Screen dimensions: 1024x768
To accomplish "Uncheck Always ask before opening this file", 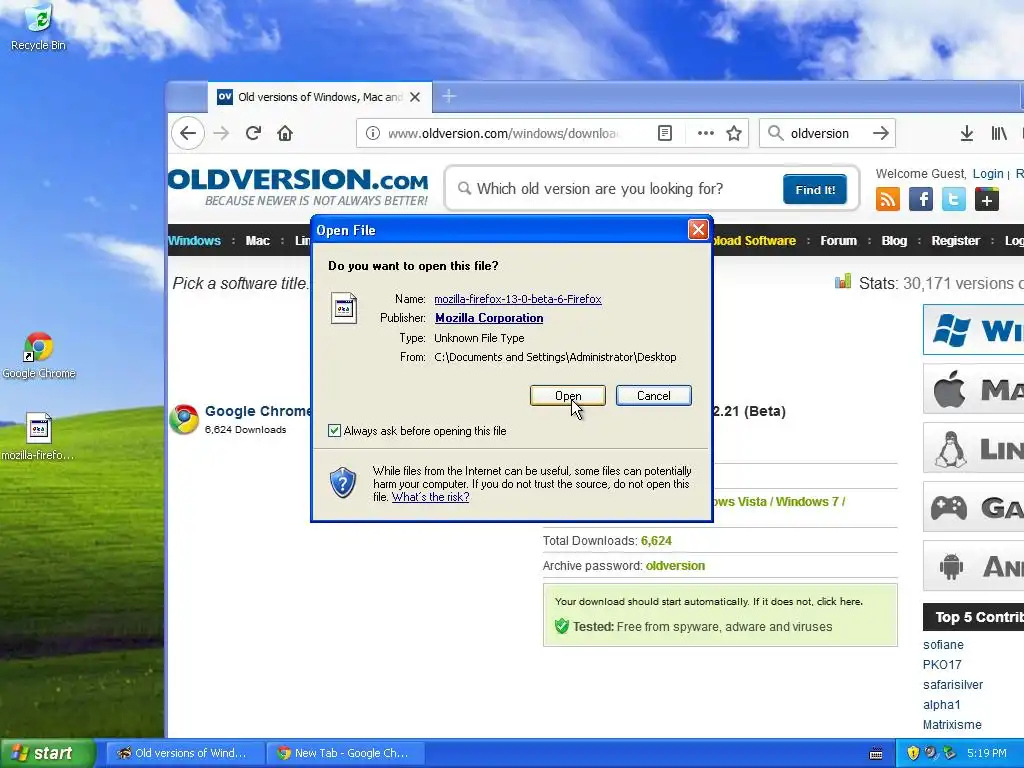I will pyautogui.click(x=334, y=430).
